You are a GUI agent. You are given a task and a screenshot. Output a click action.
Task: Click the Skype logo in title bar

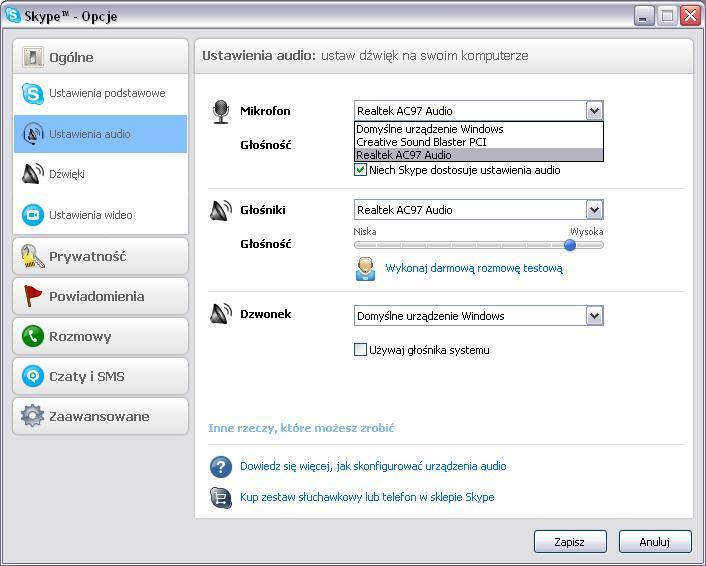pos(14,16)
